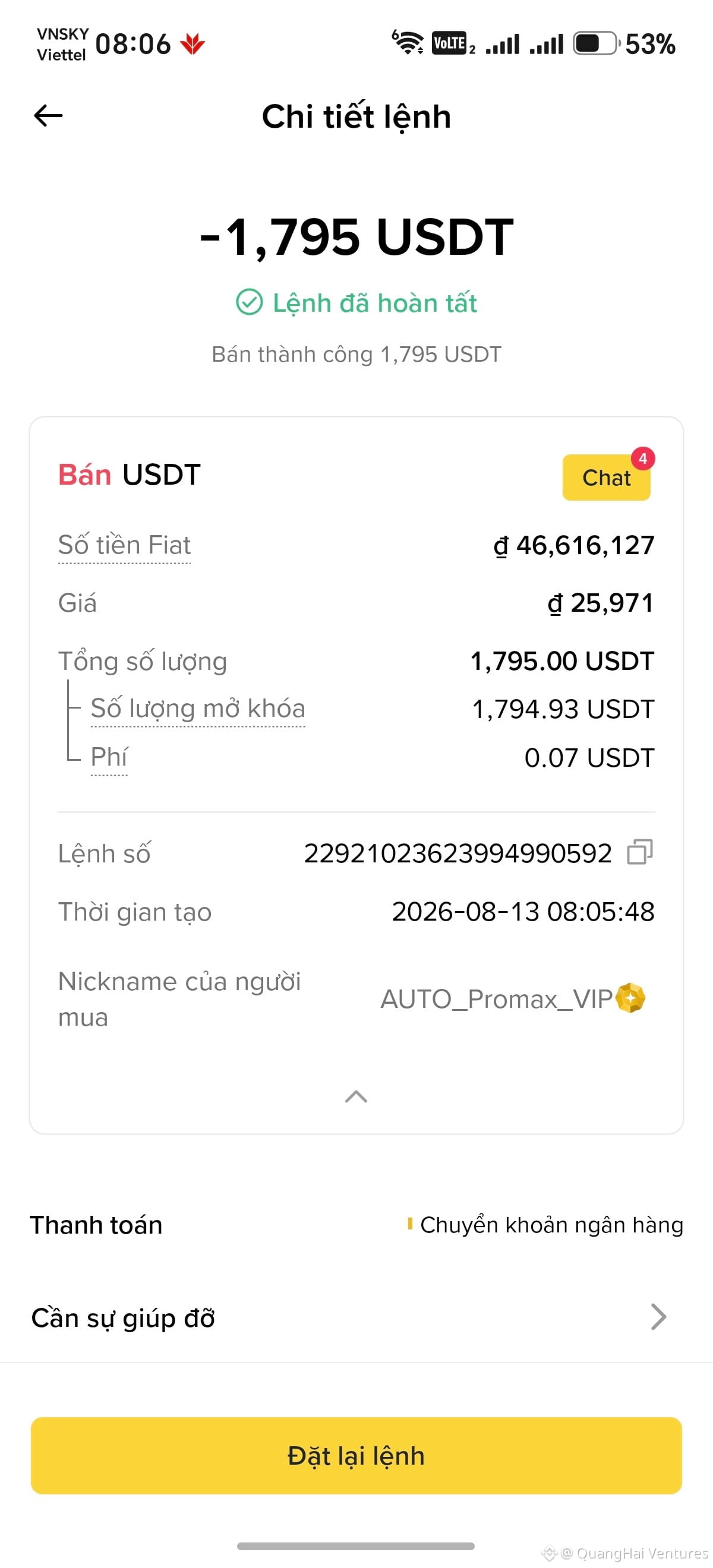Tap the back arrow icon
The width and height of the screenshot is (713, 1568).
point(48,116)
